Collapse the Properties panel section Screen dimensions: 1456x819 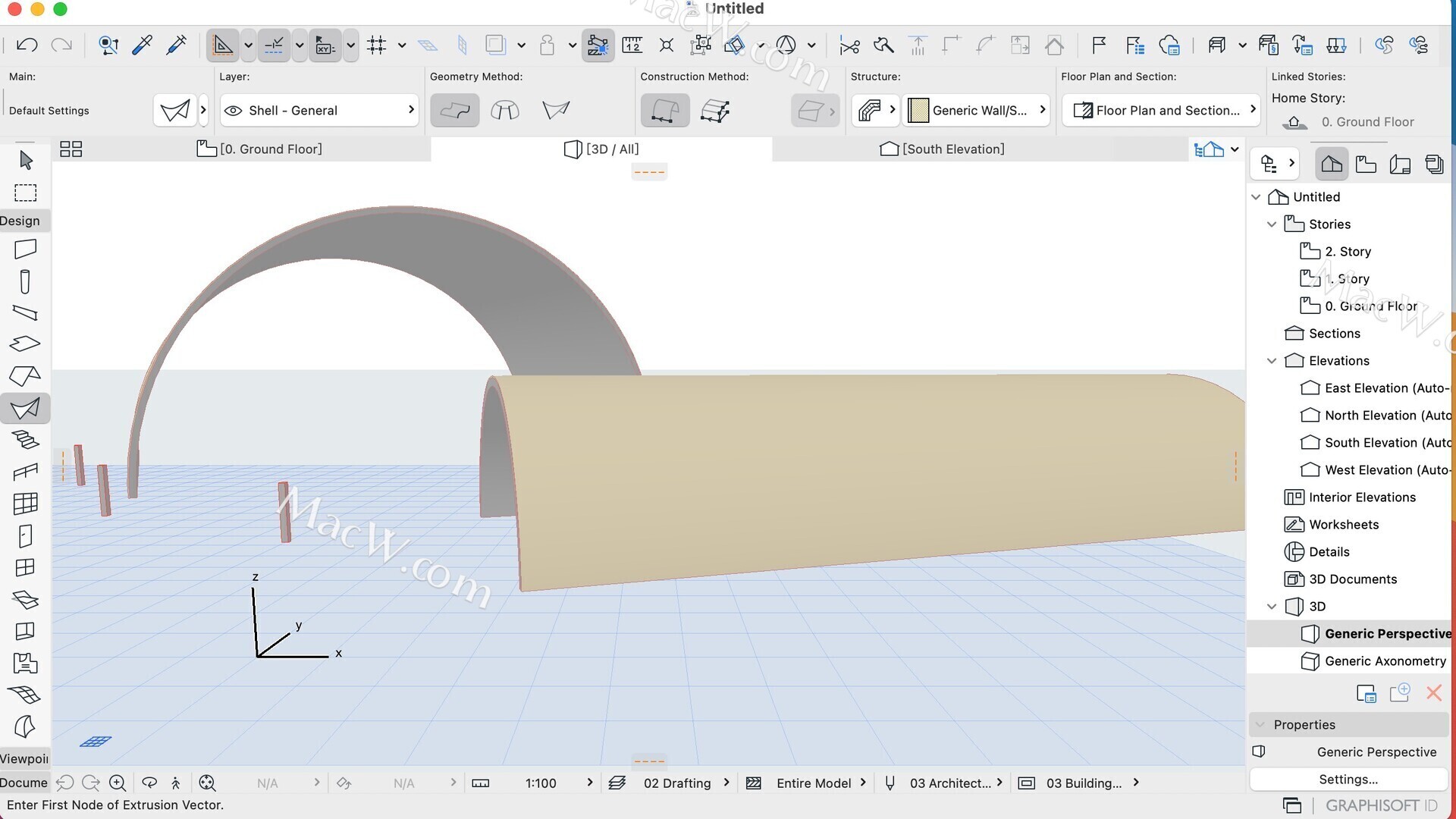(1260, 725)
